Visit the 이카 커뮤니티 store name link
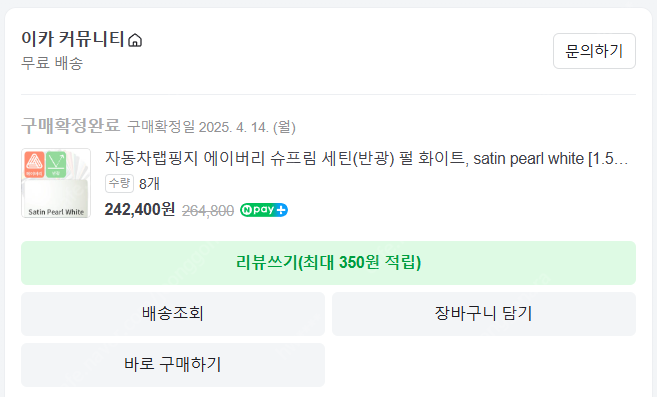 pyautogui.click(x=73, y=39)
